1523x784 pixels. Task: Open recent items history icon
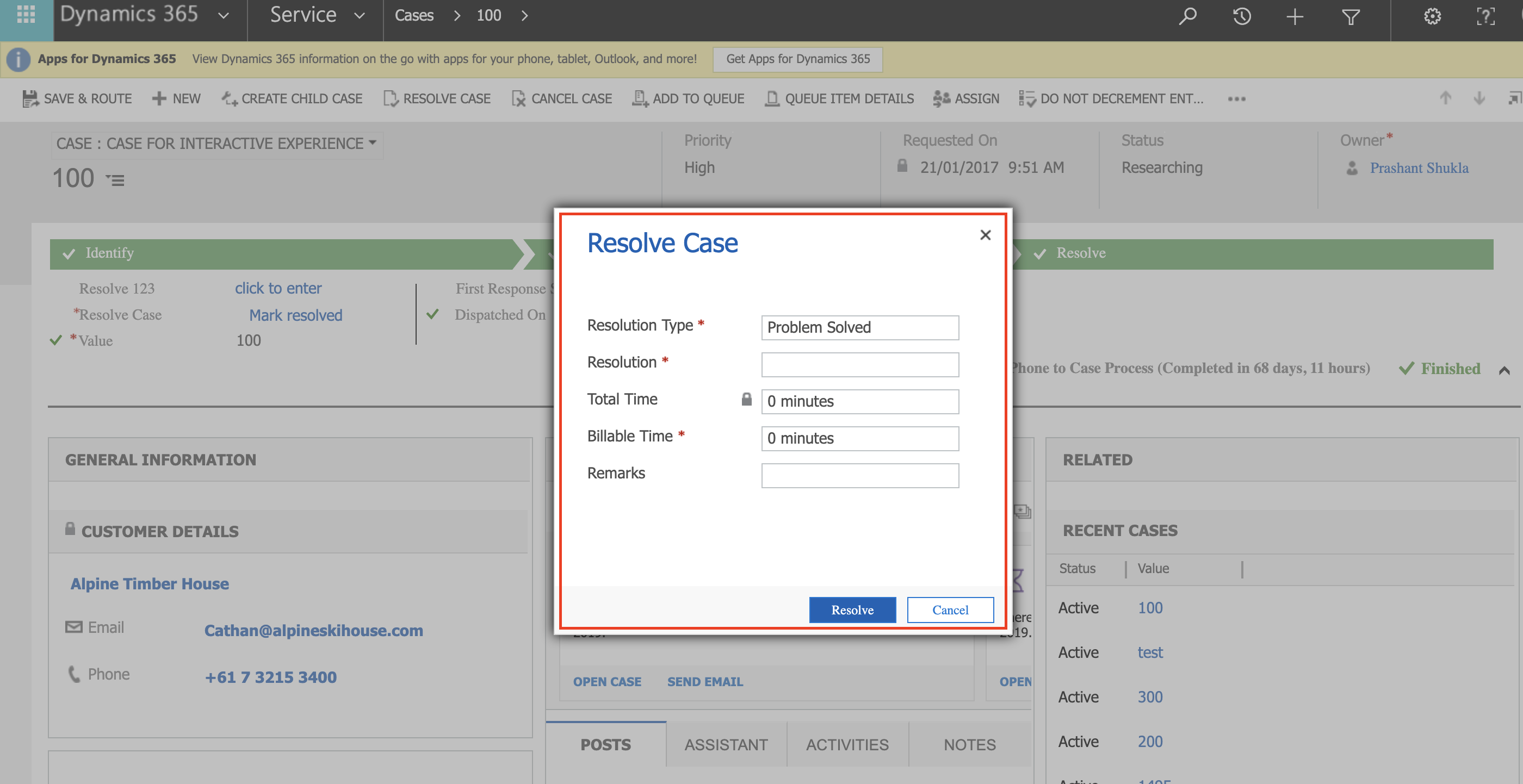(x=1241, y=16)
